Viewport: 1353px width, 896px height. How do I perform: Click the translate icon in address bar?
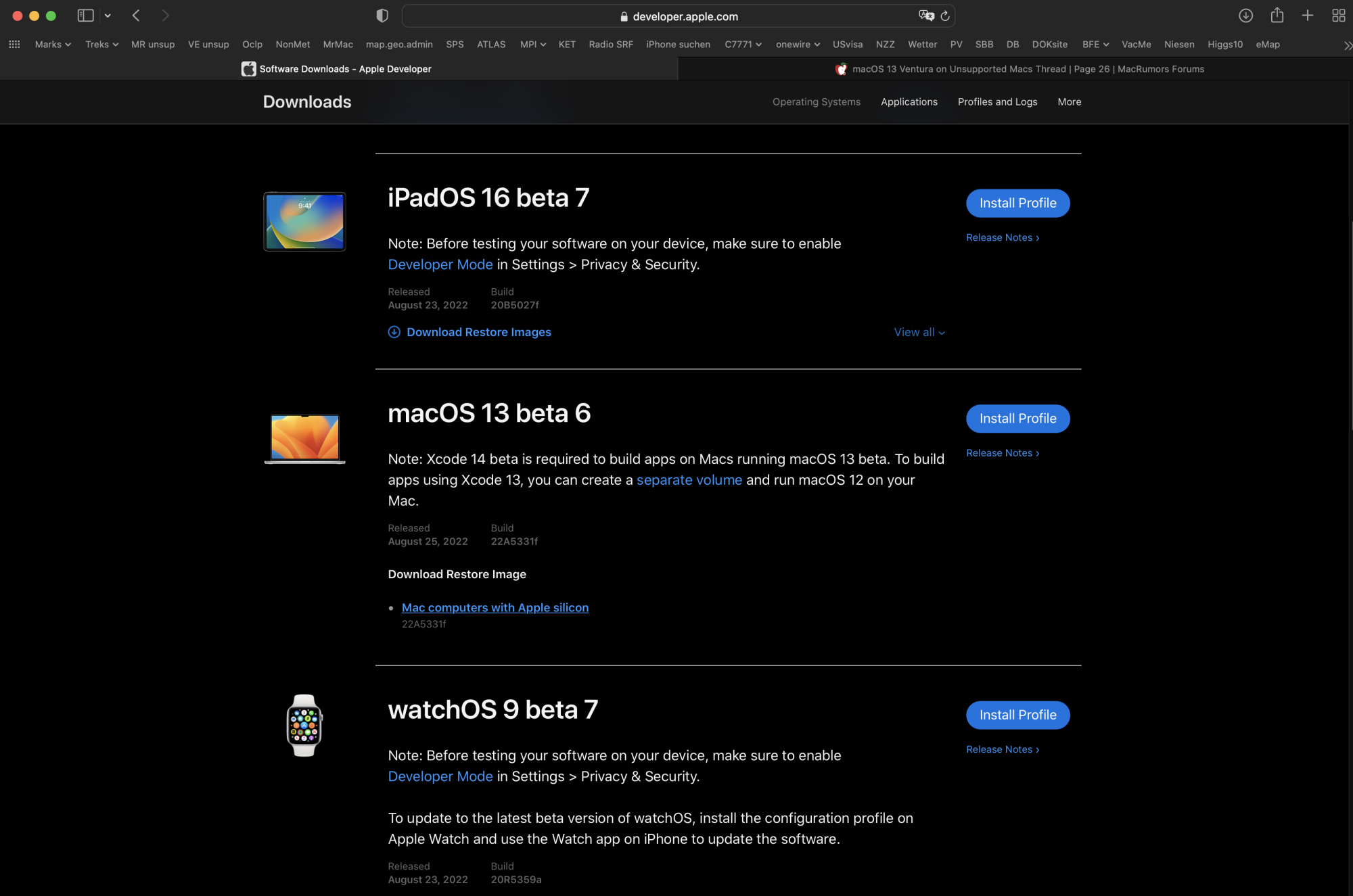926,16
